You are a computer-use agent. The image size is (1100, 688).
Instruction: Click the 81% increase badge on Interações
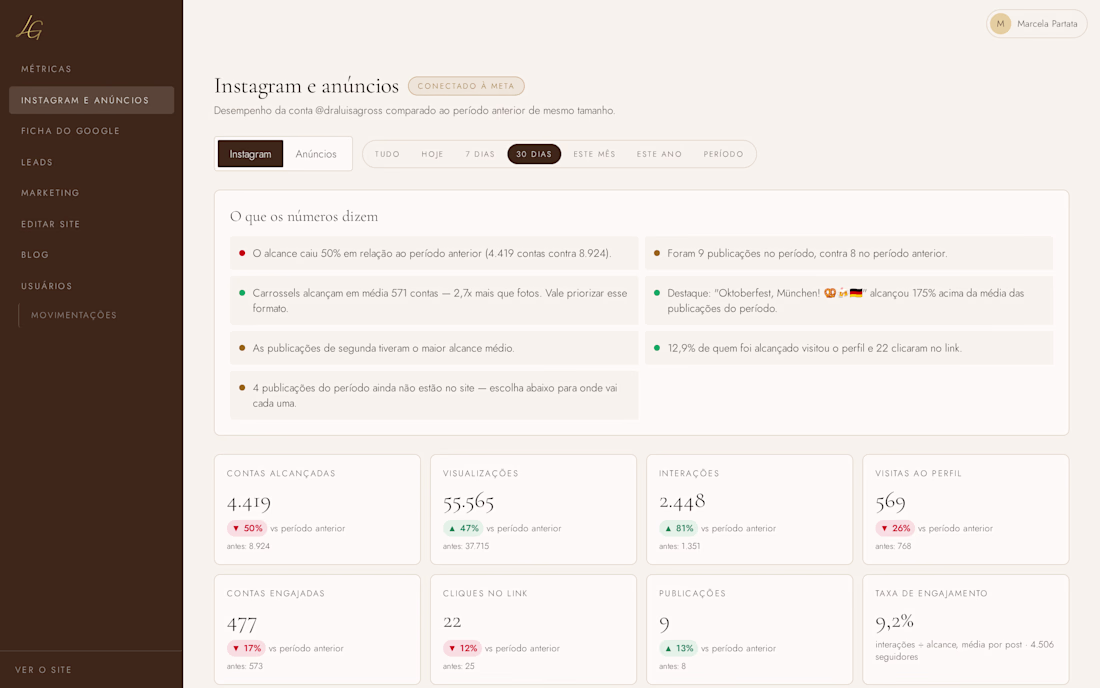(x=678, y=529)
